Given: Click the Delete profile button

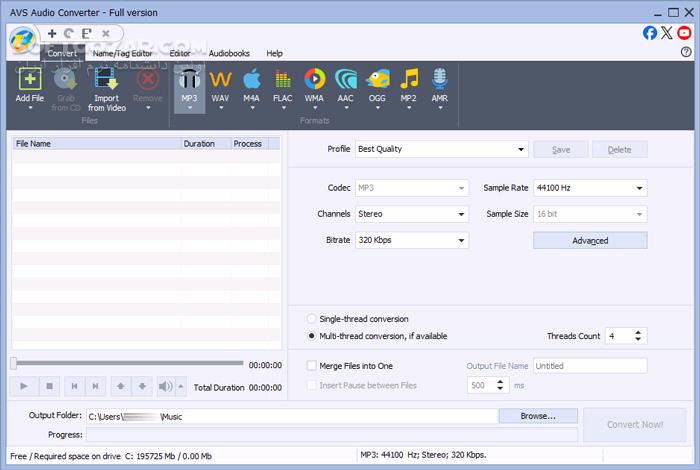Looking at the screenshot, I should click(x=619, y=150).
